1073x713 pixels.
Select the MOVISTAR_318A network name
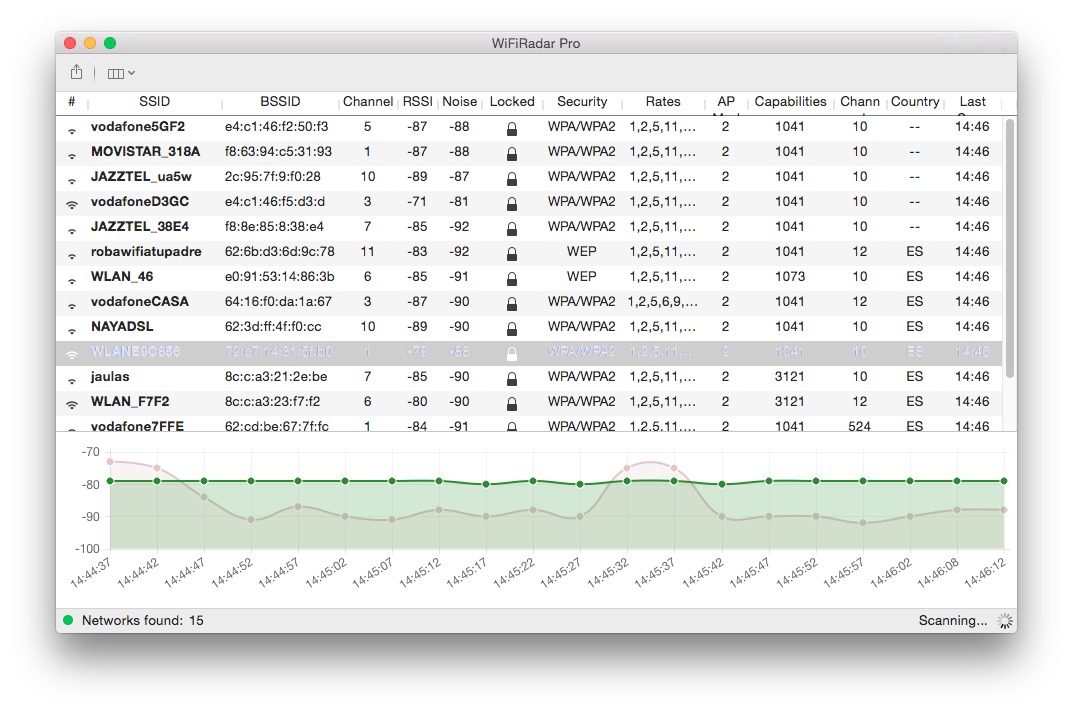point(145,151)
